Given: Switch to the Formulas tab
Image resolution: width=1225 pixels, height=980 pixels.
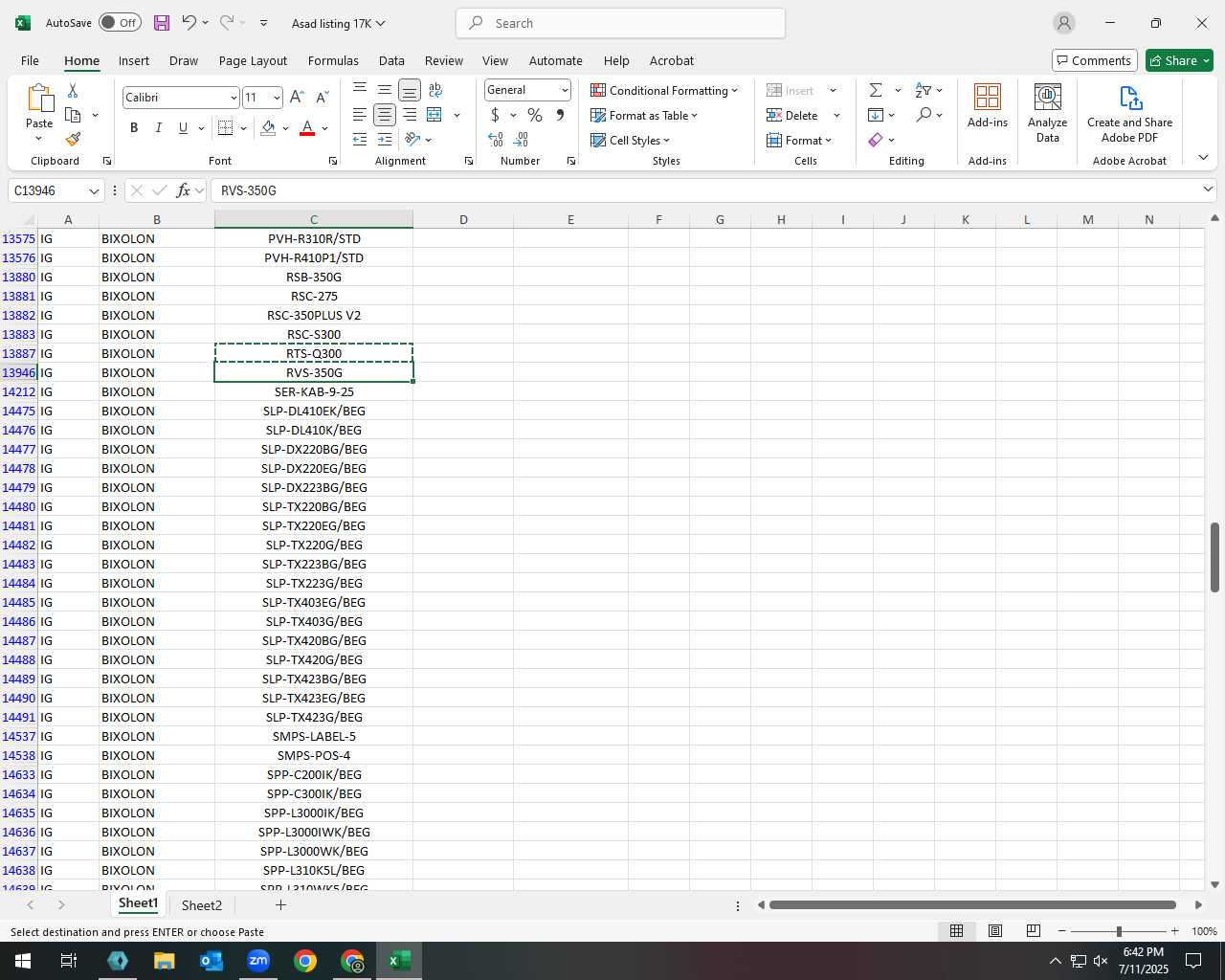Looking at the screenshot, I should click(333, 60).
